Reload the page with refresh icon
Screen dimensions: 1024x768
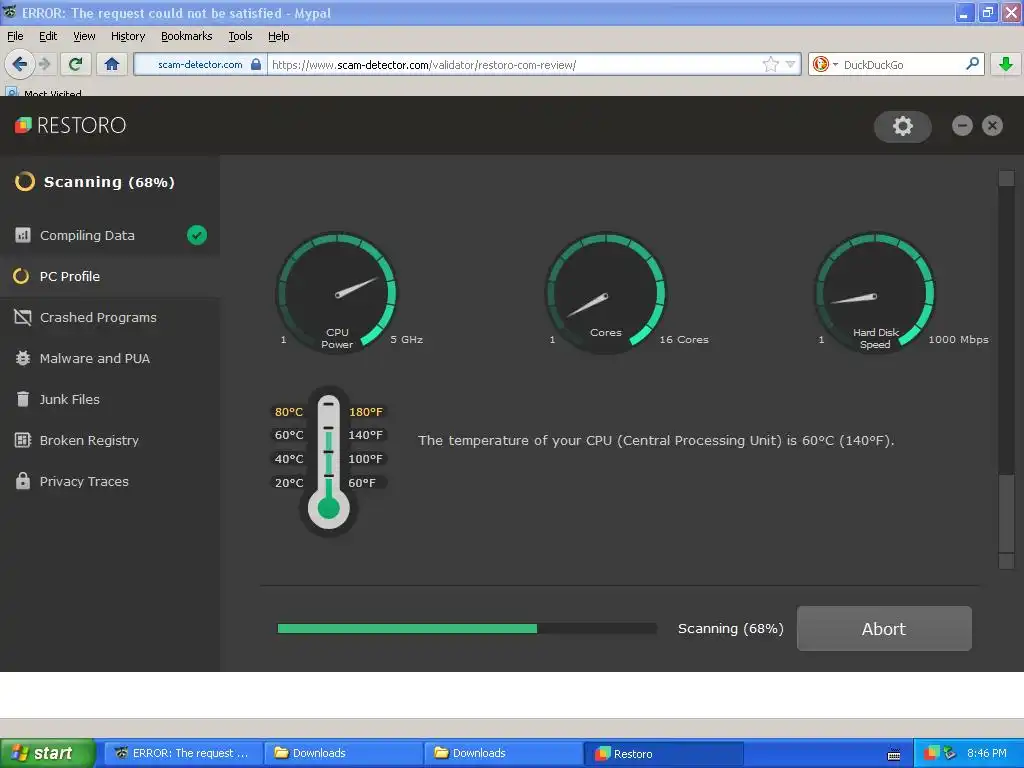[75, 64]
